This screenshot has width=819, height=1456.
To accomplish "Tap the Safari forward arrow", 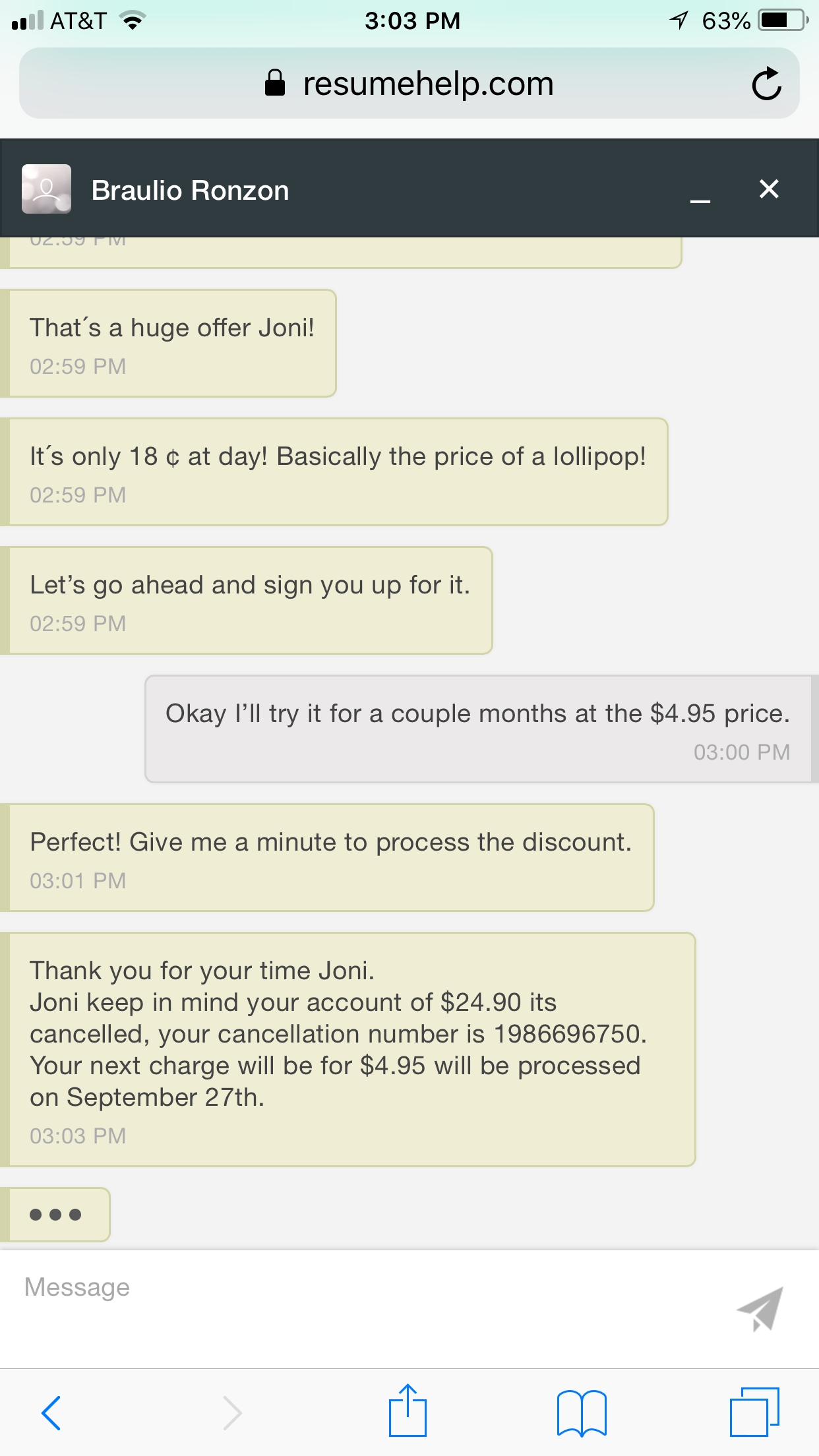I will [x=232, y=1412].
